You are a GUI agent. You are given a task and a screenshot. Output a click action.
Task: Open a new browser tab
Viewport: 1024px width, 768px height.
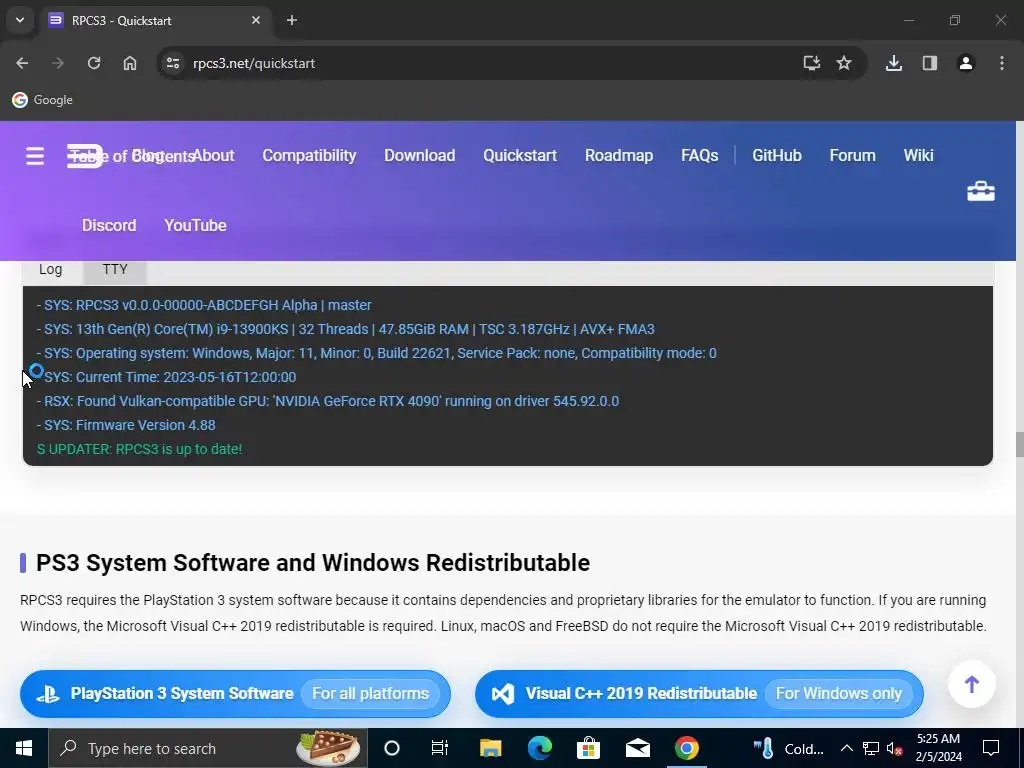[292, 20]
